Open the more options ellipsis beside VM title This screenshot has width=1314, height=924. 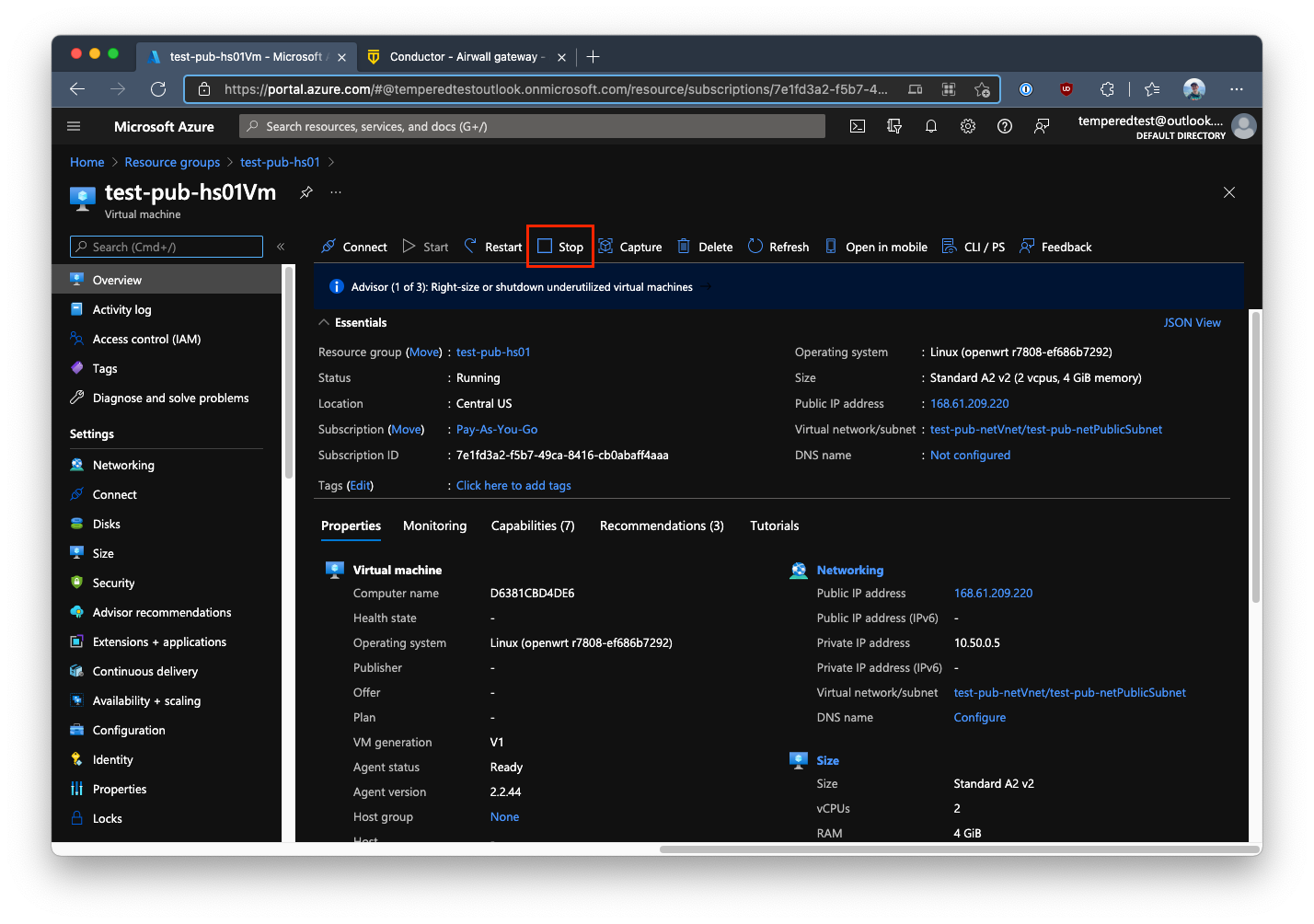point(336,192)
